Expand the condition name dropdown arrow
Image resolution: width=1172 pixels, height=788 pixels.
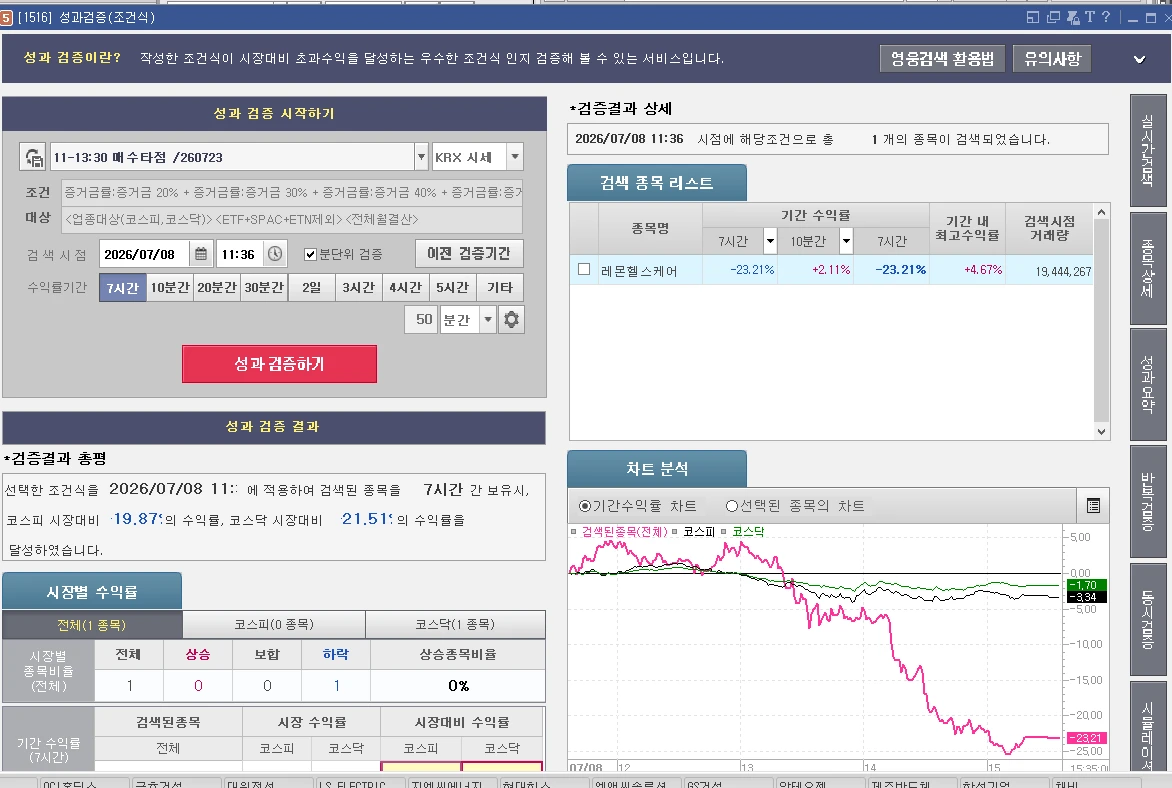coord(421,157)
